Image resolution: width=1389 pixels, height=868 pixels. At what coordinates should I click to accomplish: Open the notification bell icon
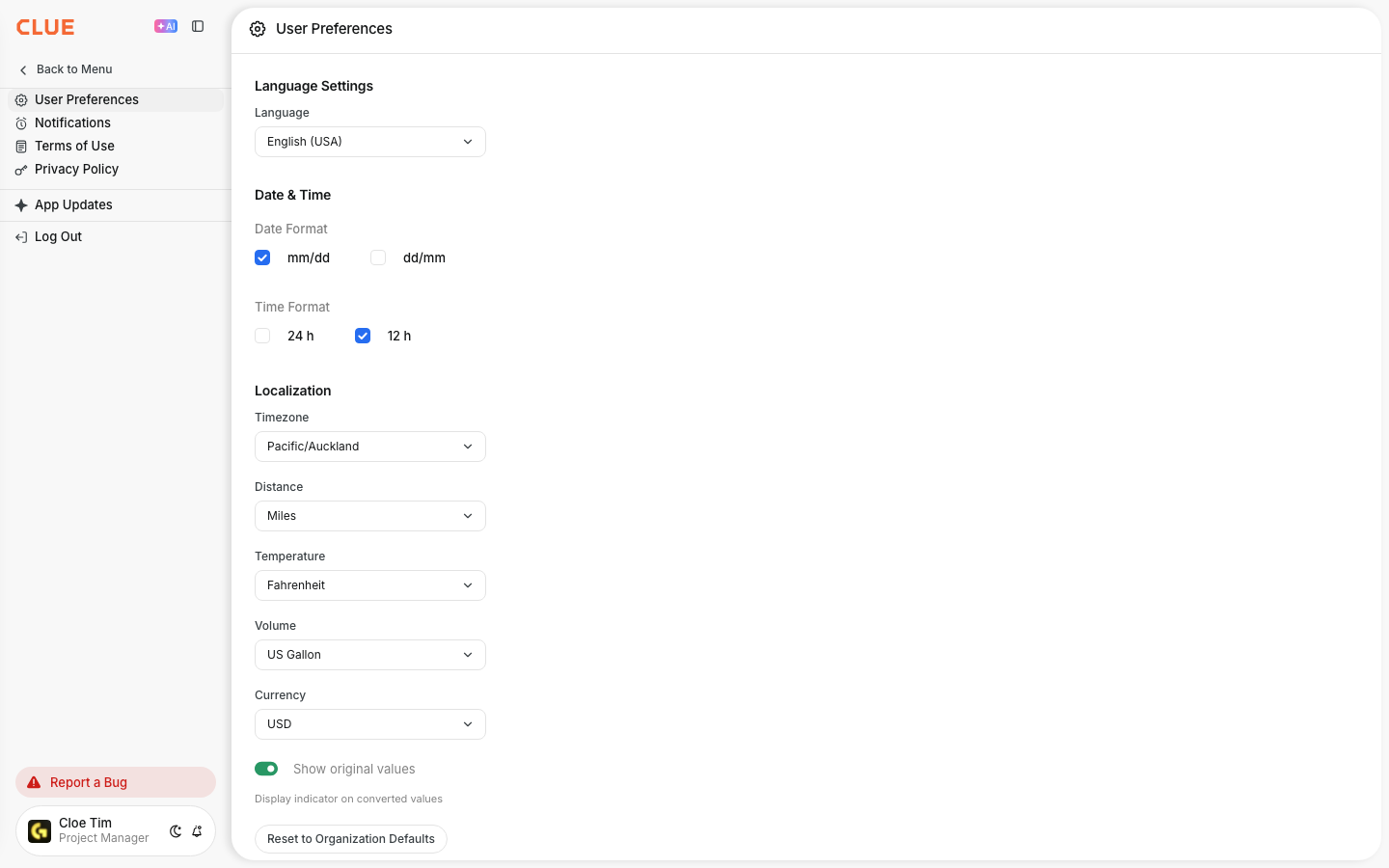197,831
